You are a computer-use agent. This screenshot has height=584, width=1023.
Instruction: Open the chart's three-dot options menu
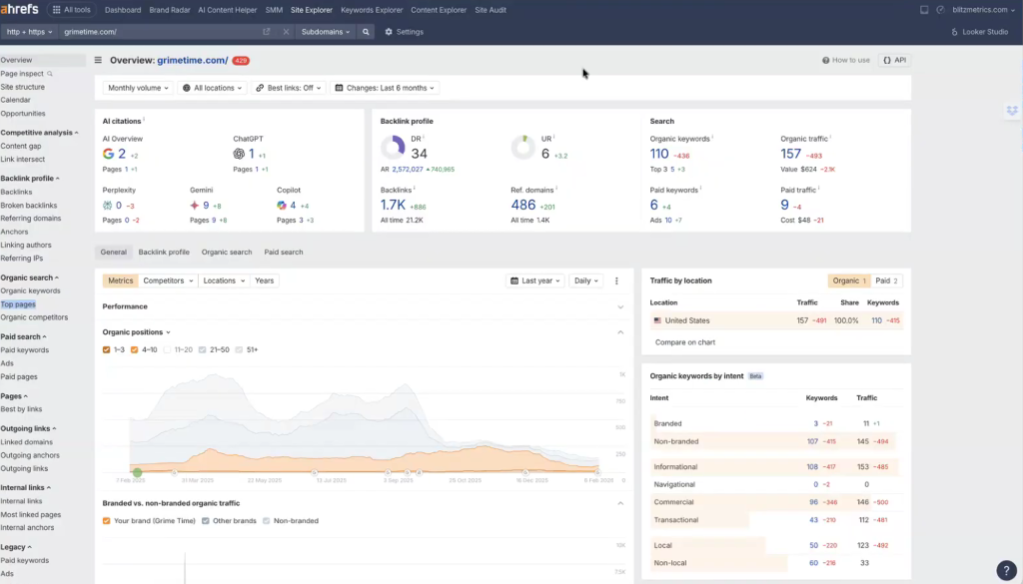616,281
